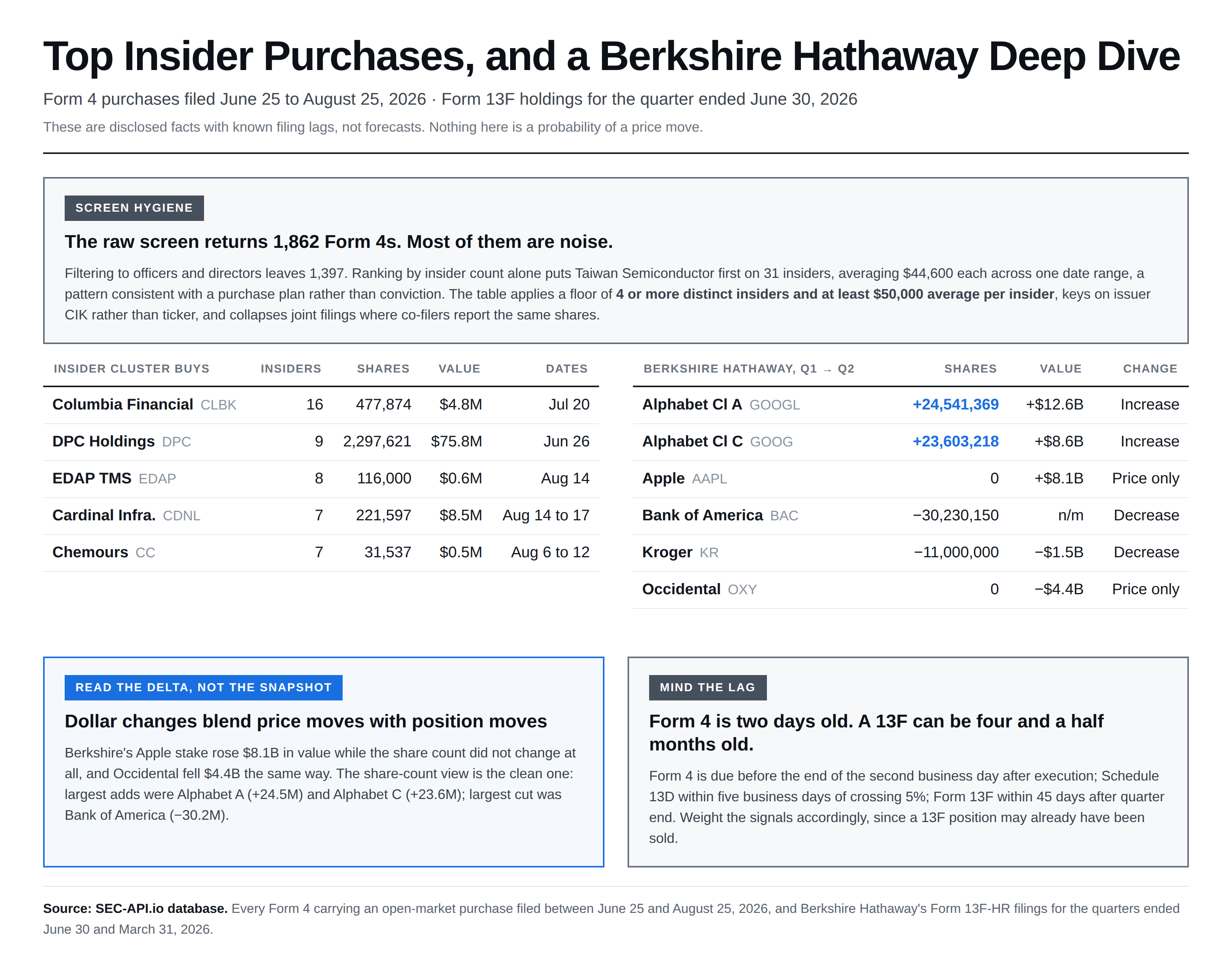Click the INSIDERS column header
Viewport: 1232px width, 966px height.
[x=291, y=369]
